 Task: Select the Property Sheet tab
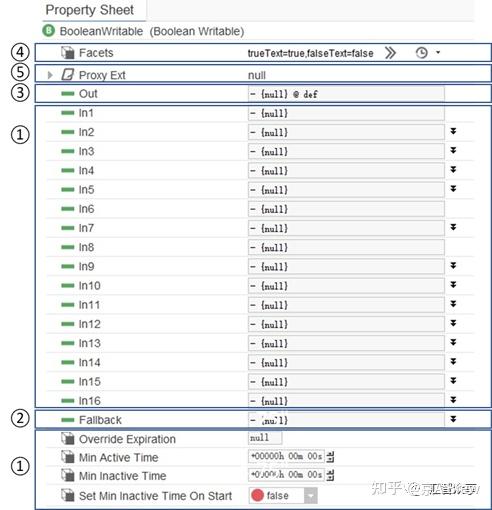[90, 10]
